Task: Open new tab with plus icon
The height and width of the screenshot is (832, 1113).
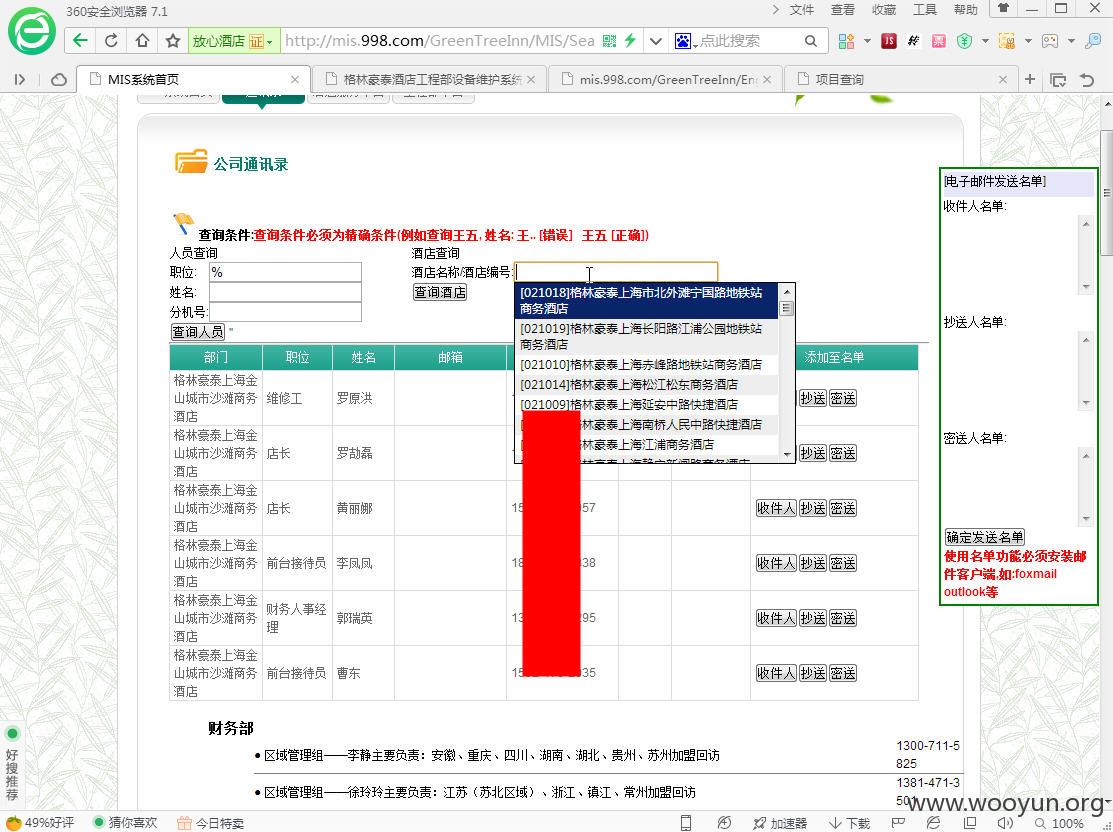Action: 1030,80
